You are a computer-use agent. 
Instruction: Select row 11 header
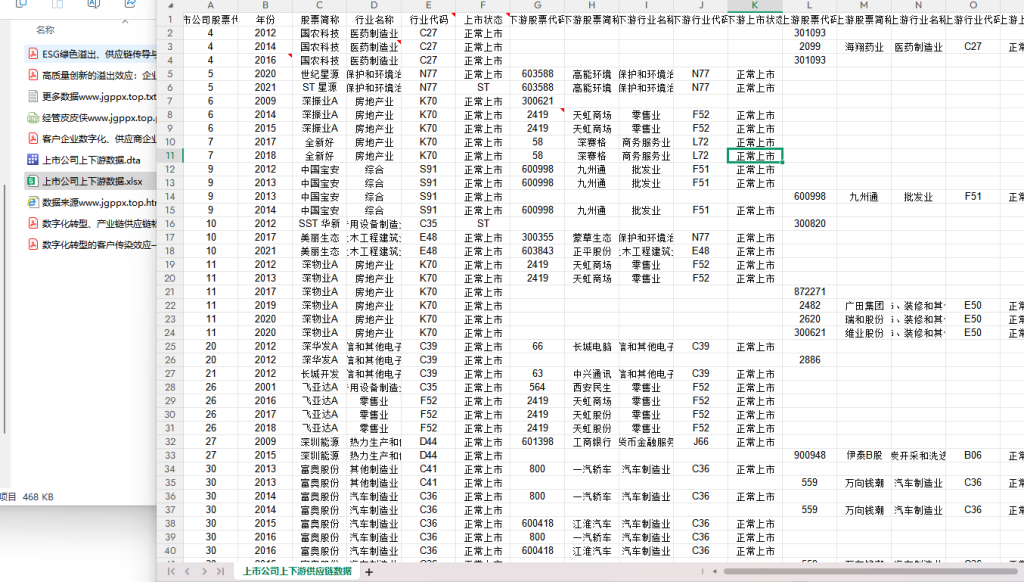pyautogui.click(x=170, y=155)
